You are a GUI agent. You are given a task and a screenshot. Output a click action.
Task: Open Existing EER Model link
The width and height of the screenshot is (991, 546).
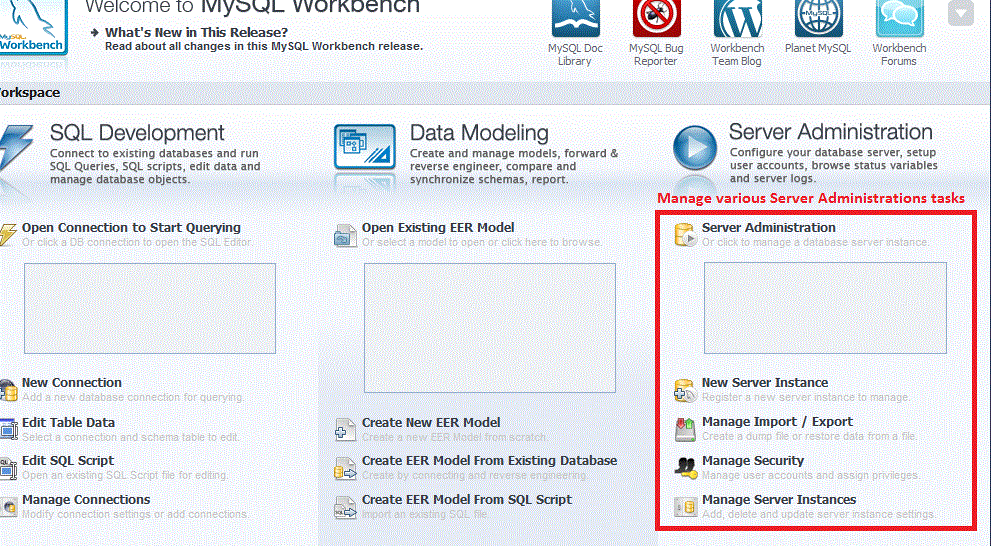point(438,228)
